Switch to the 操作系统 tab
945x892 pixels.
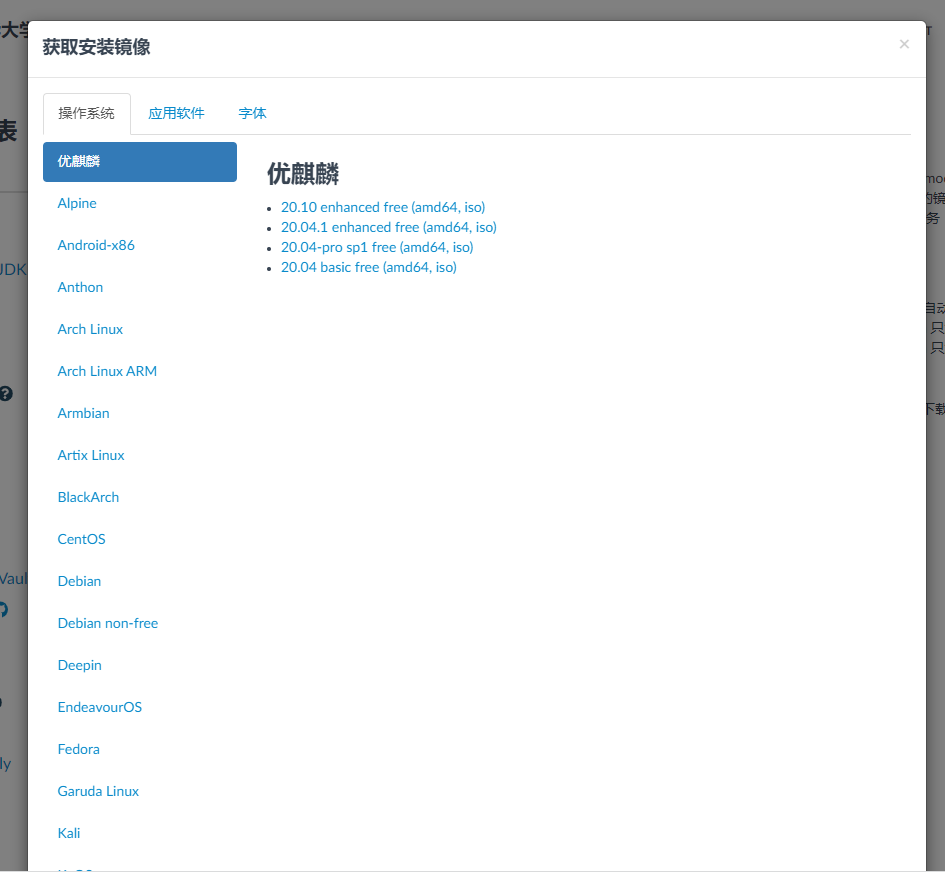(87, 113)
